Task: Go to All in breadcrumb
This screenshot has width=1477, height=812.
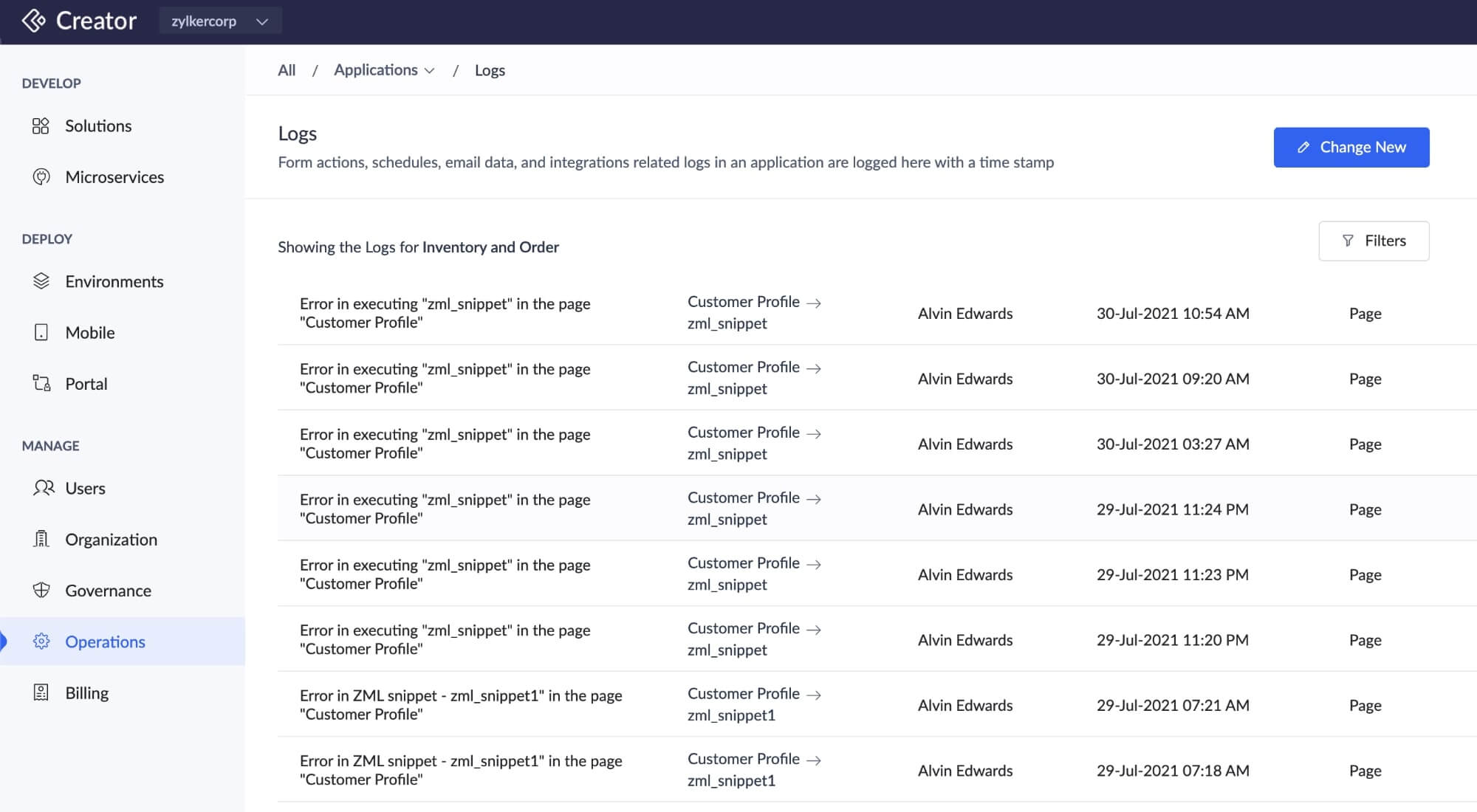Action: pos(287,70)
